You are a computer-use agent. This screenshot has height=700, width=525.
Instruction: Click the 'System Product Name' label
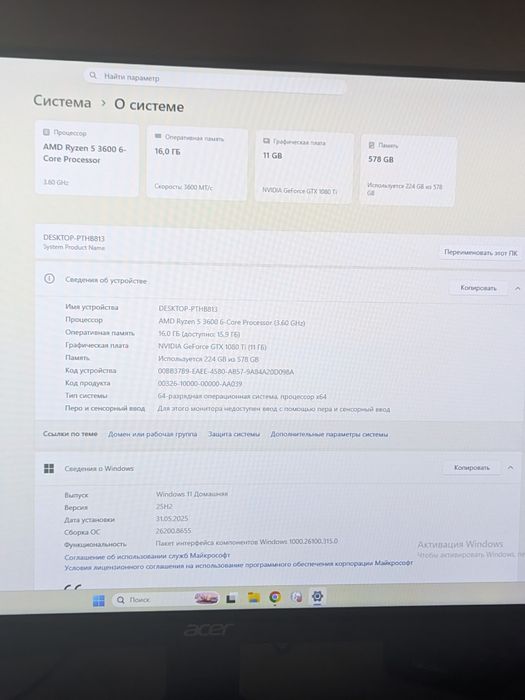pyautogui.click(x=74, y=247)
